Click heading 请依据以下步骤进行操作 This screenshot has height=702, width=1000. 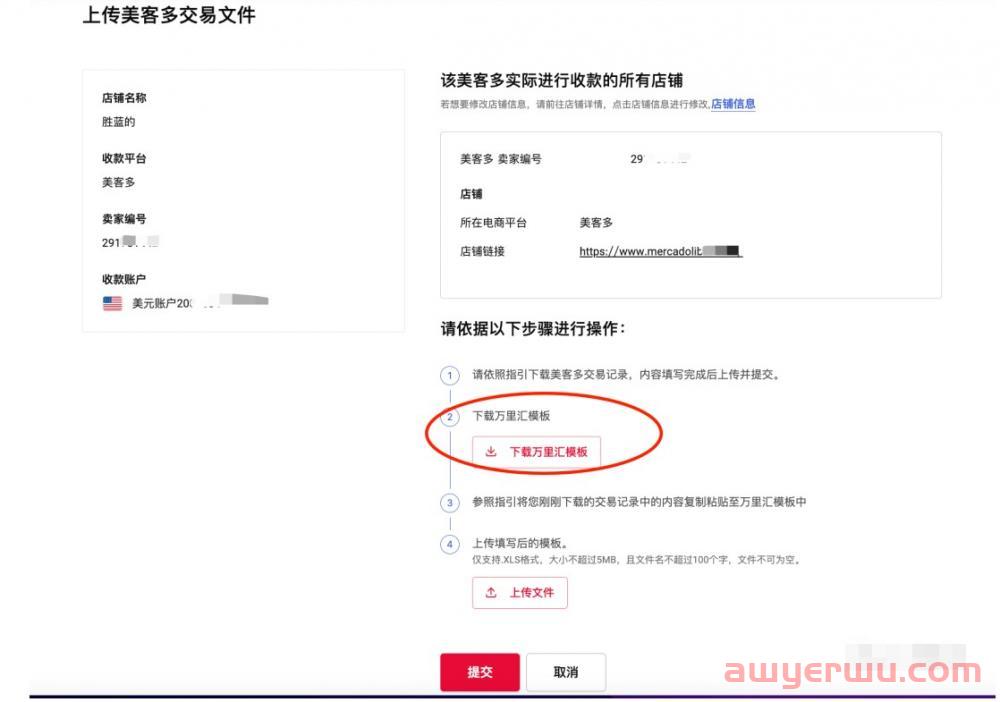[x=533, y=328]
